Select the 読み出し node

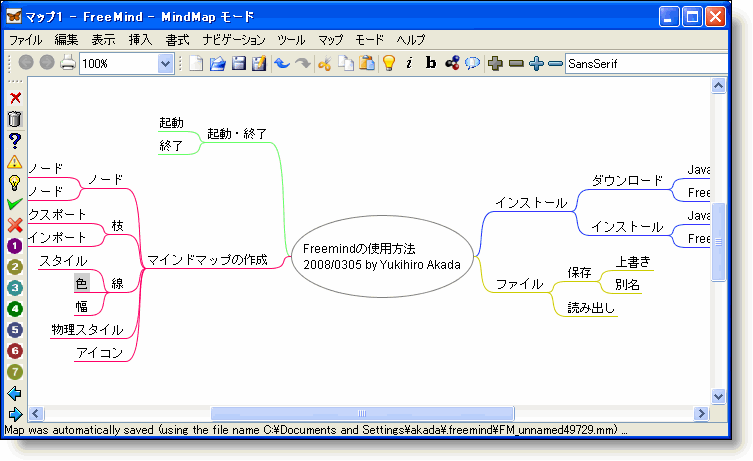coord(591,308)
